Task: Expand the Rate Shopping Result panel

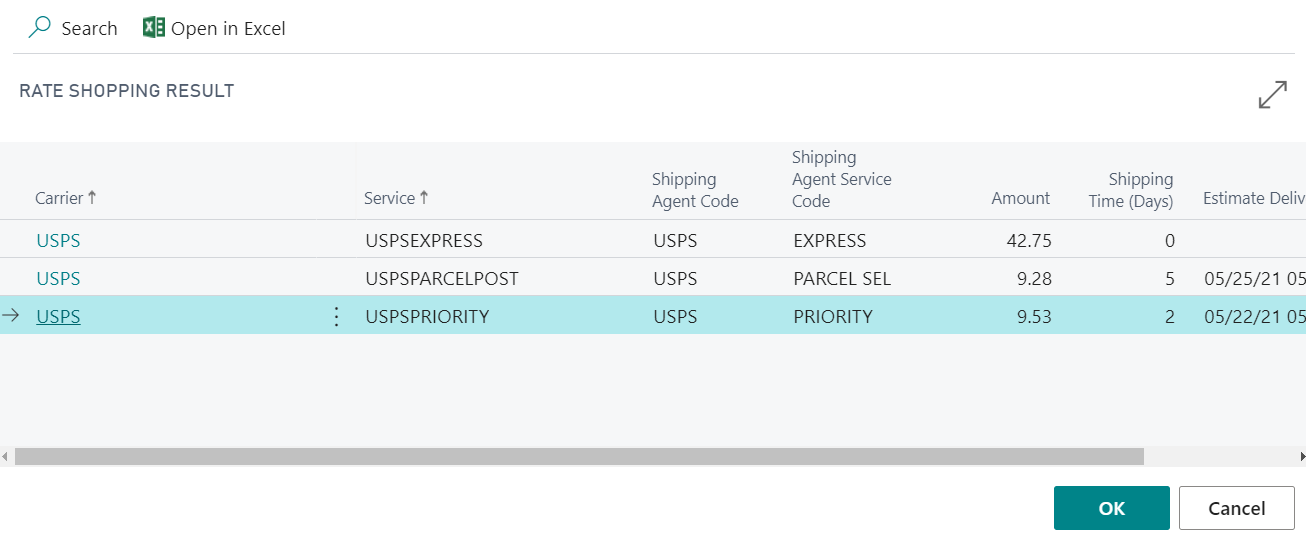Action: tap(1272, 95)
